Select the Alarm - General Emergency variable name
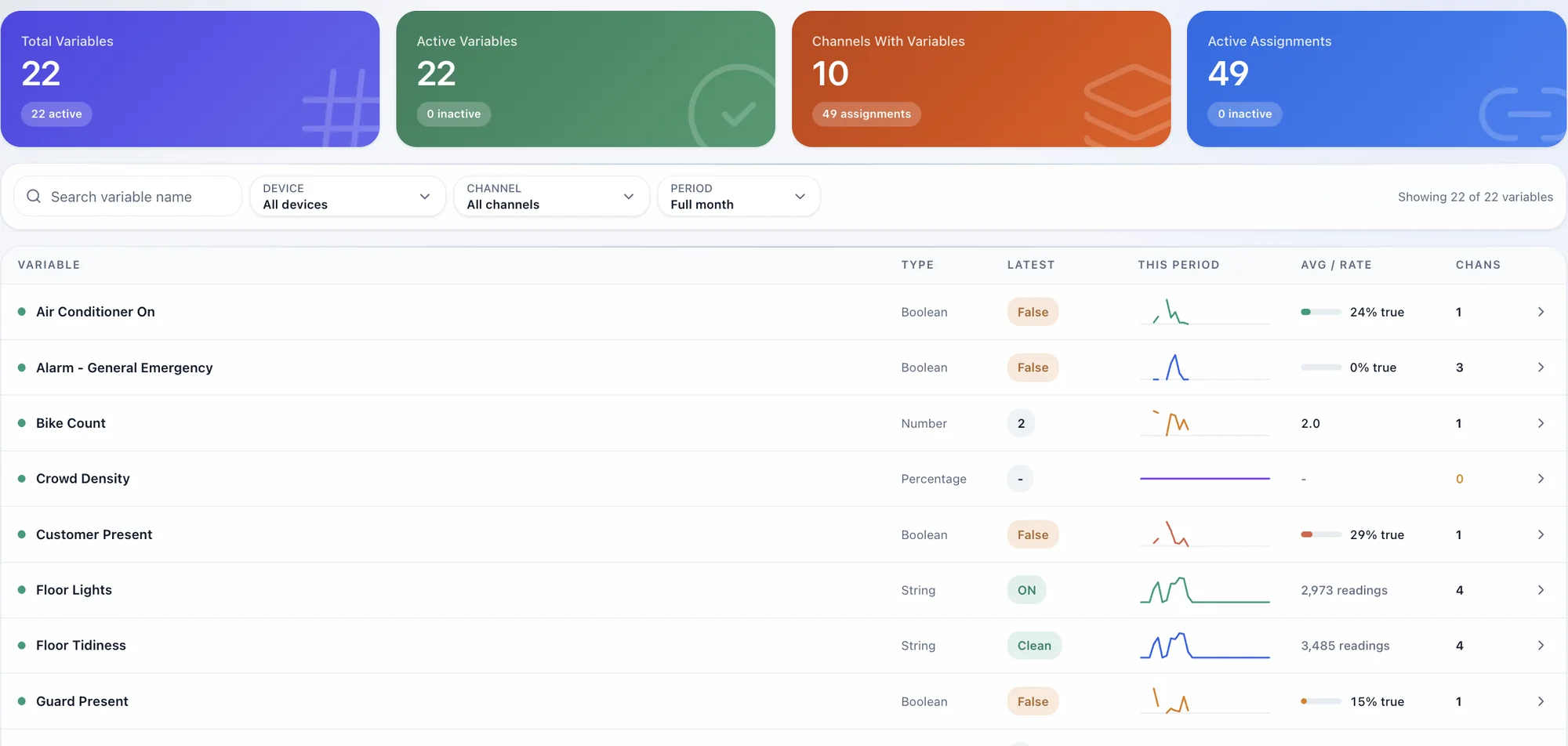The image size is (1568, 746). tap(124, 368)
